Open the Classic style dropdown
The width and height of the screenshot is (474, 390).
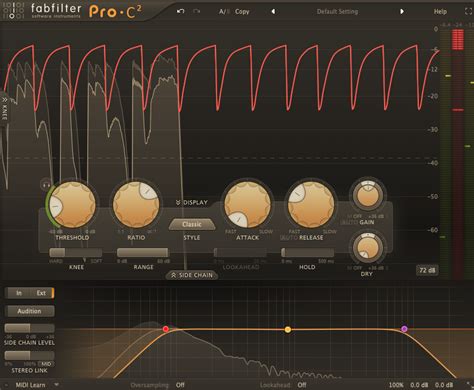(192, 224)
